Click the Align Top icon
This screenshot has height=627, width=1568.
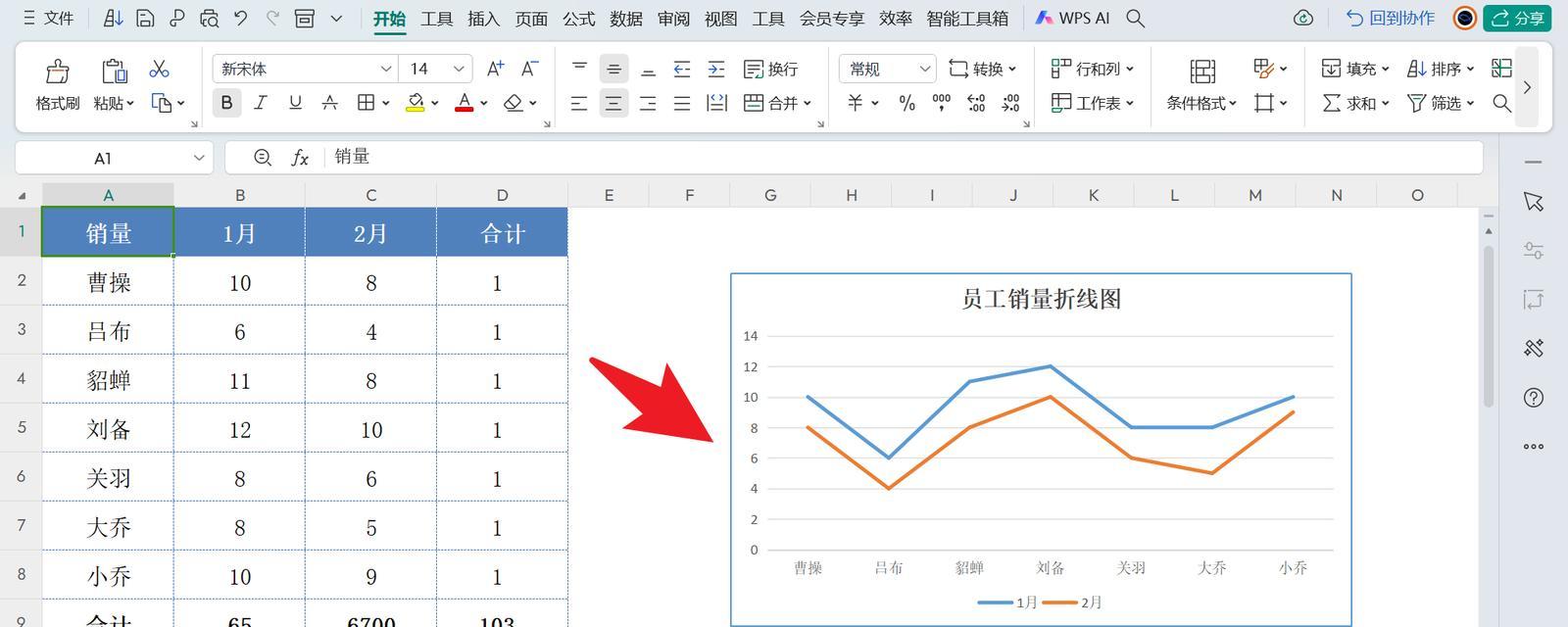(579, 69)
